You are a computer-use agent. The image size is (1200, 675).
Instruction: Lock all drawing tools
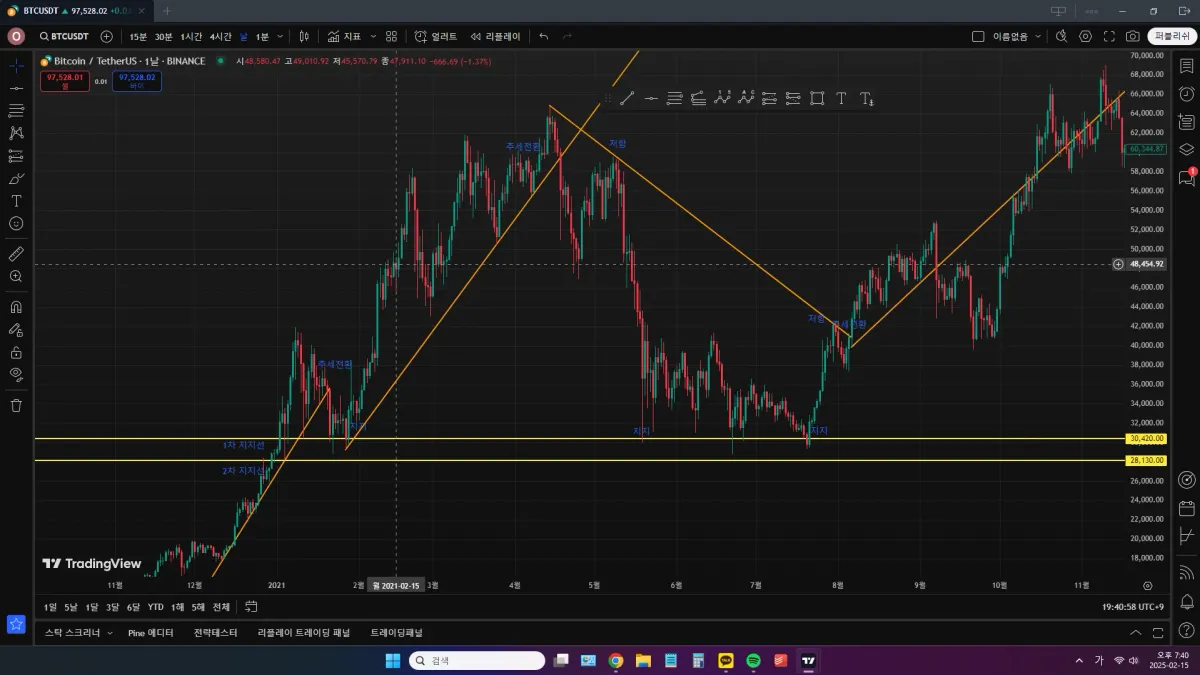[x=16, y=352]
